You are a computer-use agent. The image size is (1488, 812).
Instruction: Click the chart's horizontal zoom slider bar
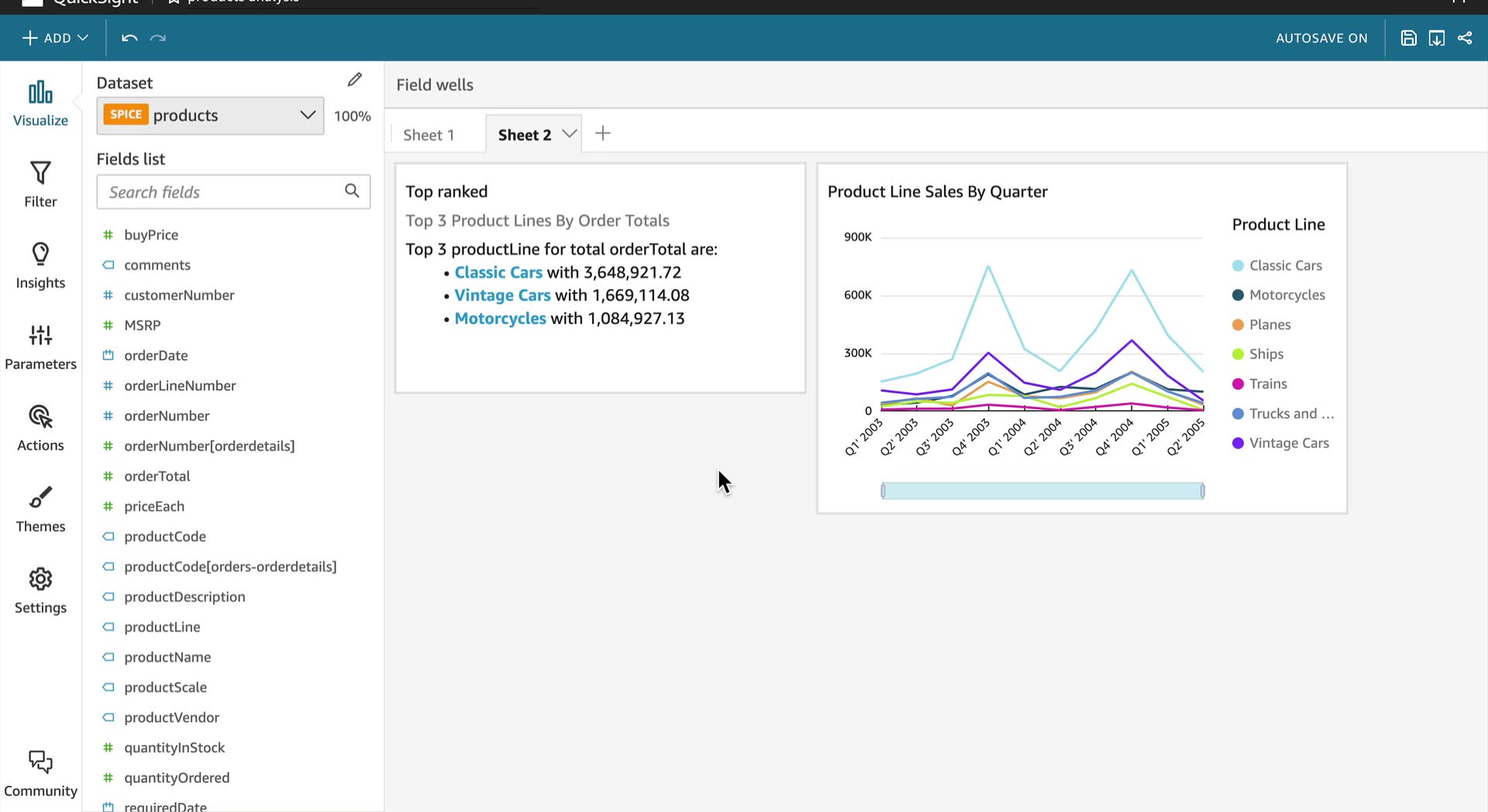[x=1042, y=490]
